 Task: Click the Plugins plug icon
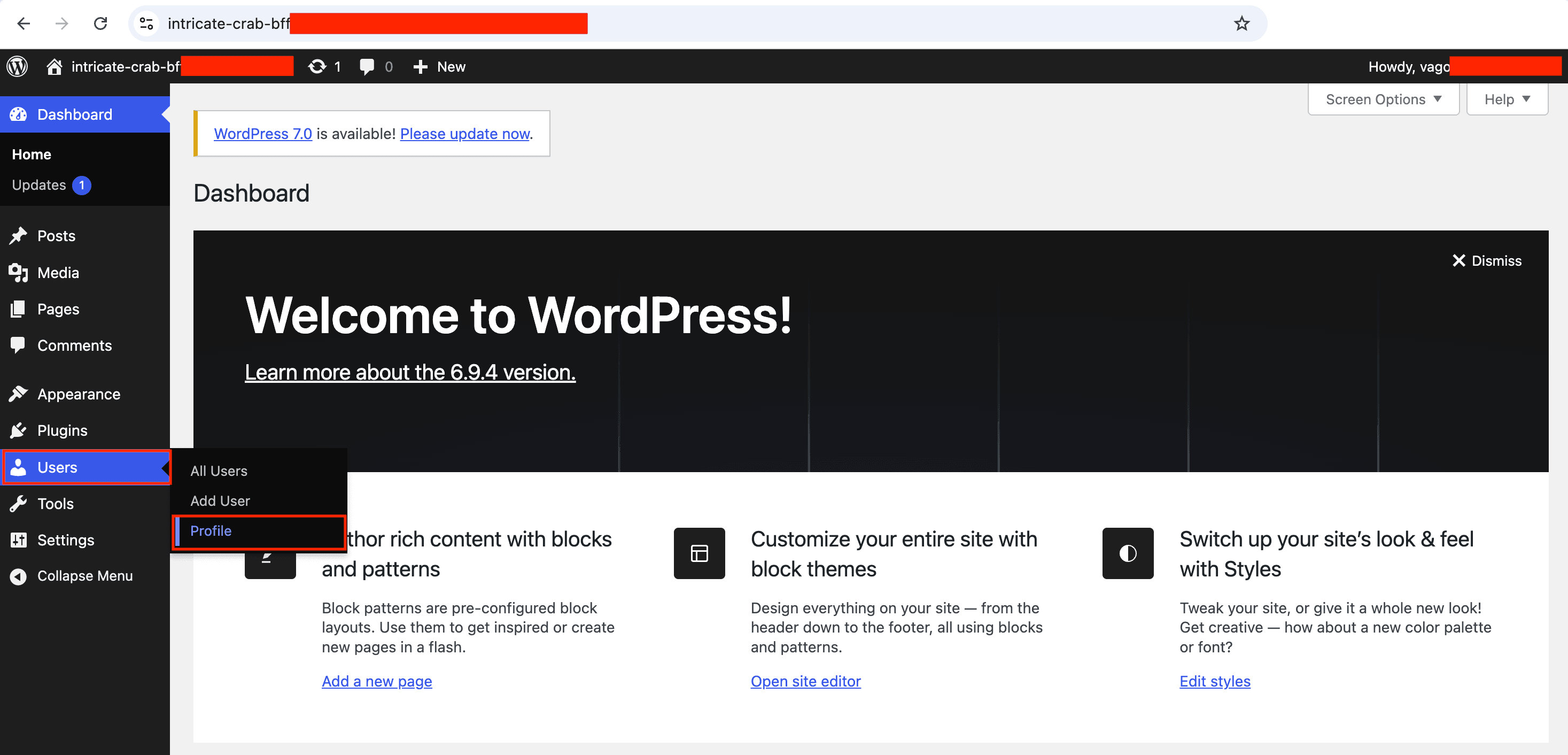(18, 430)
